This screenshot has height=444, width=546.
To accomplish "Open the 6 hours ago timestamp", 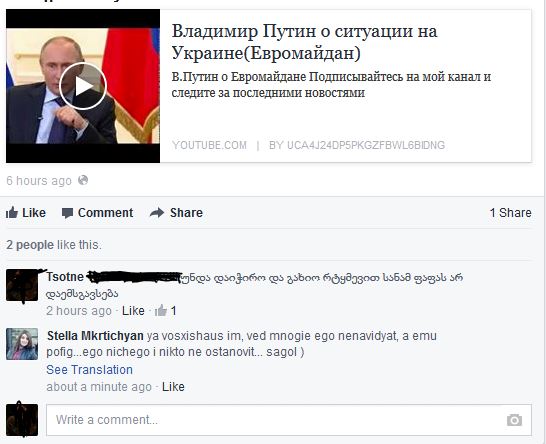I will (x=39, y=181).
